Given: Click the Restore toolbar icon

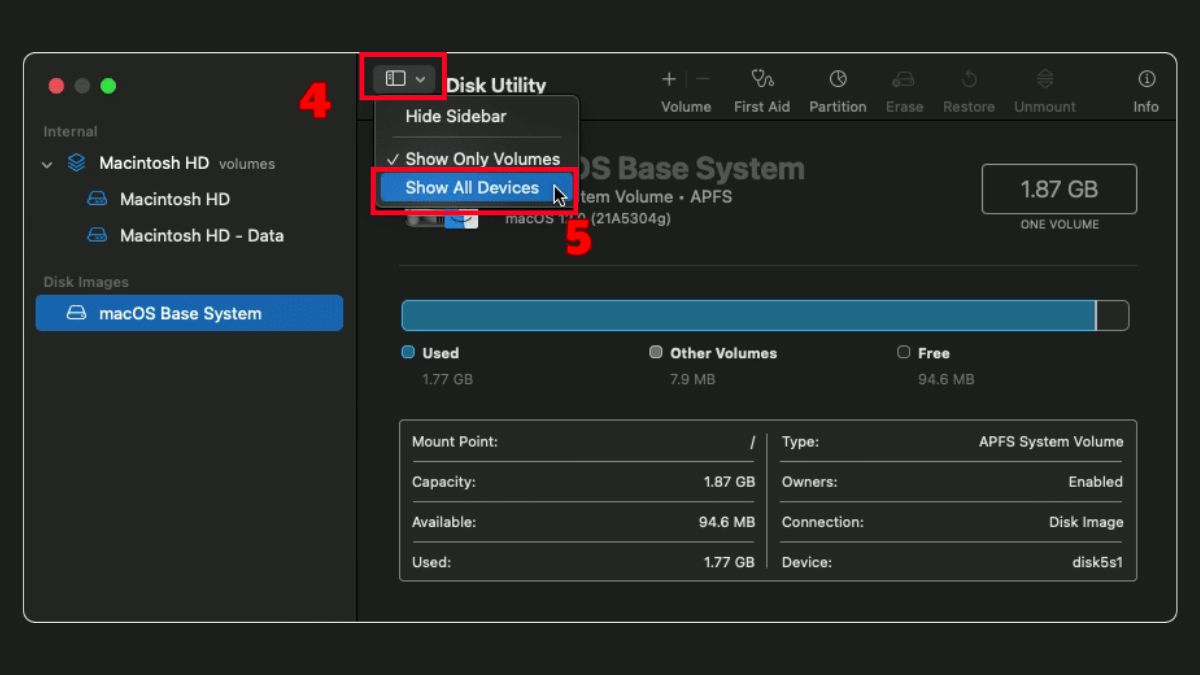Looking at the screenshot, I should point(969,79).
